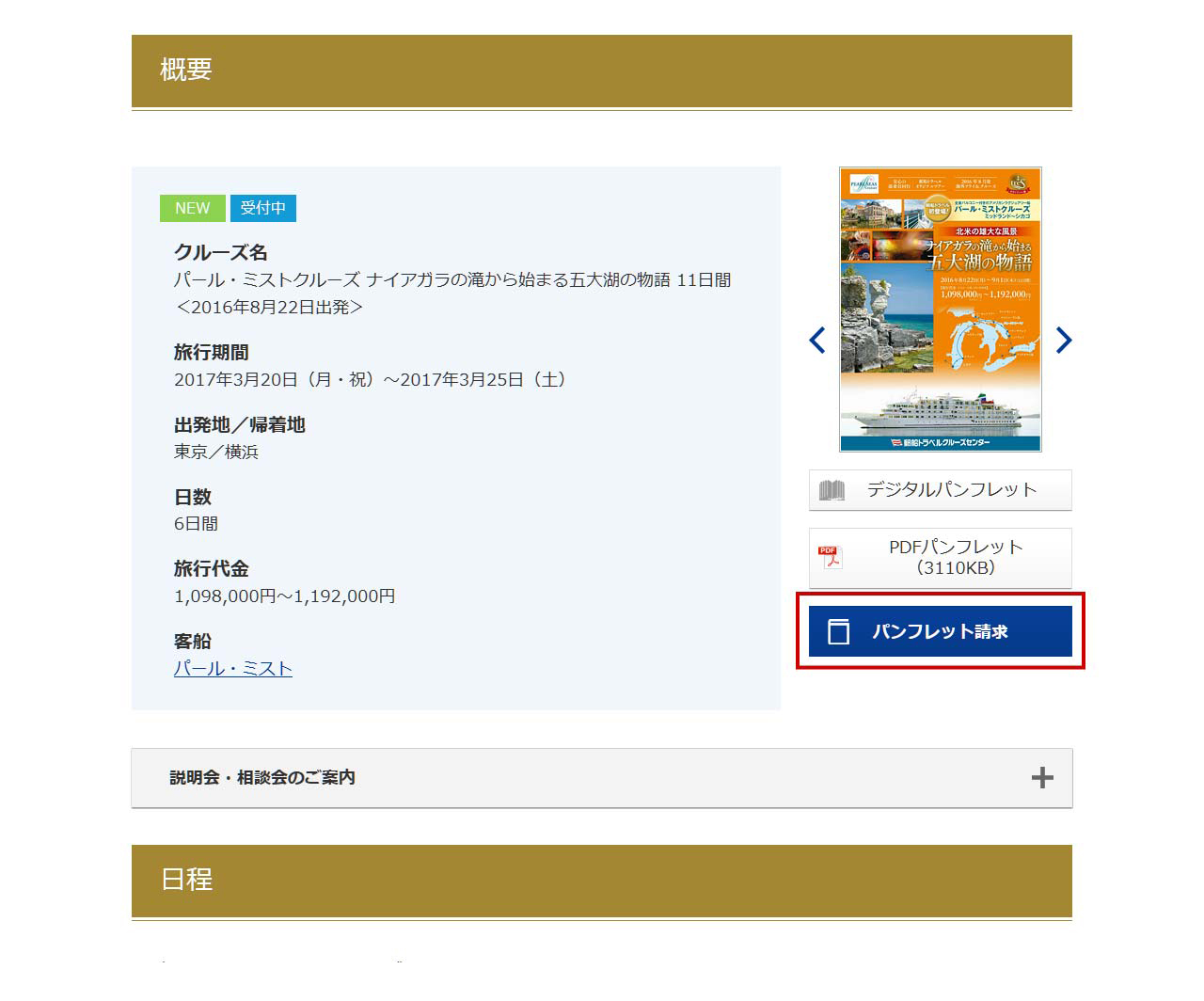Image resolution: width=1204 pixels, height=1001 pixels.
Task: Show the previous pamphlet image
Action: point(817,340)
